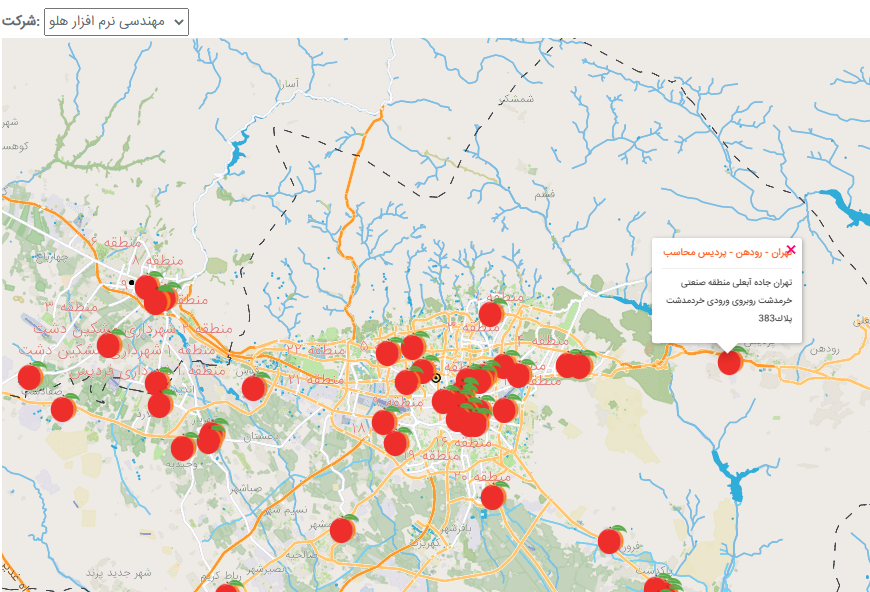Screen dimensions: 870x592
Task: Select the peach marker below منطقه ۲۰
Action: pyautogui.click(x=492, y=497)
